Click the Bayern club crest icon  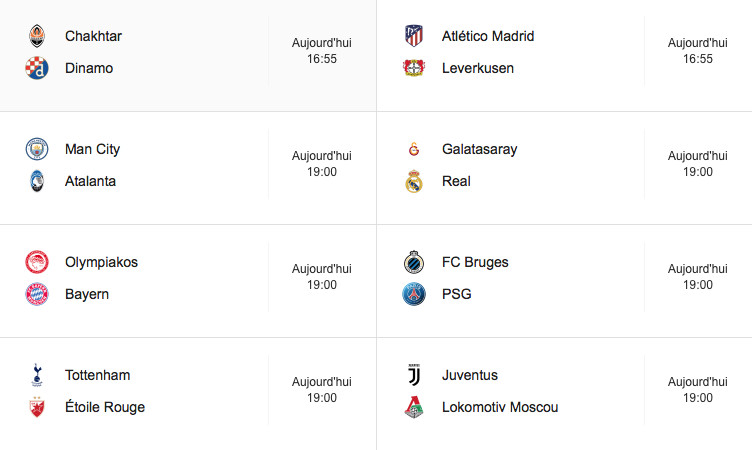tap(37, 294)
